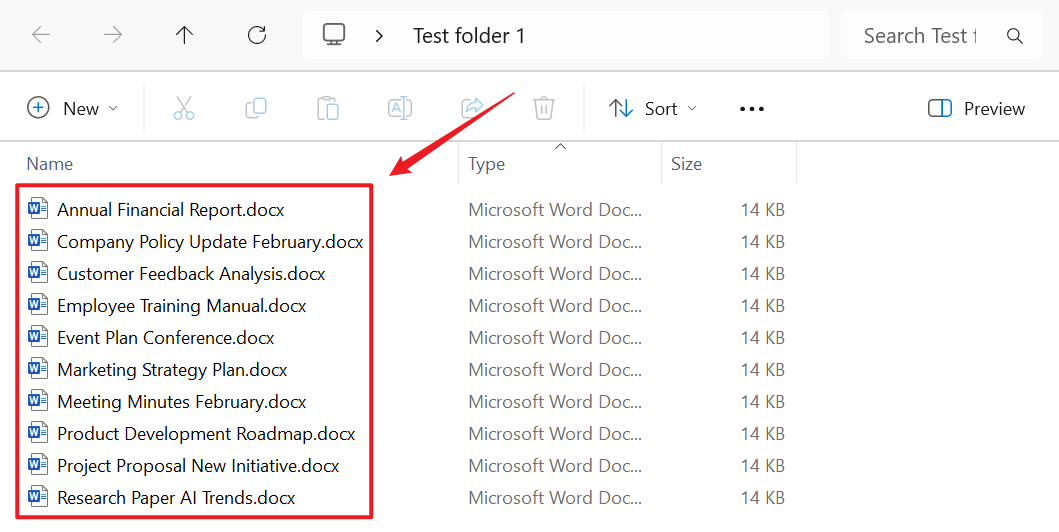Open the New item dropdown
1059x532 pixels.
coord(72,108)
